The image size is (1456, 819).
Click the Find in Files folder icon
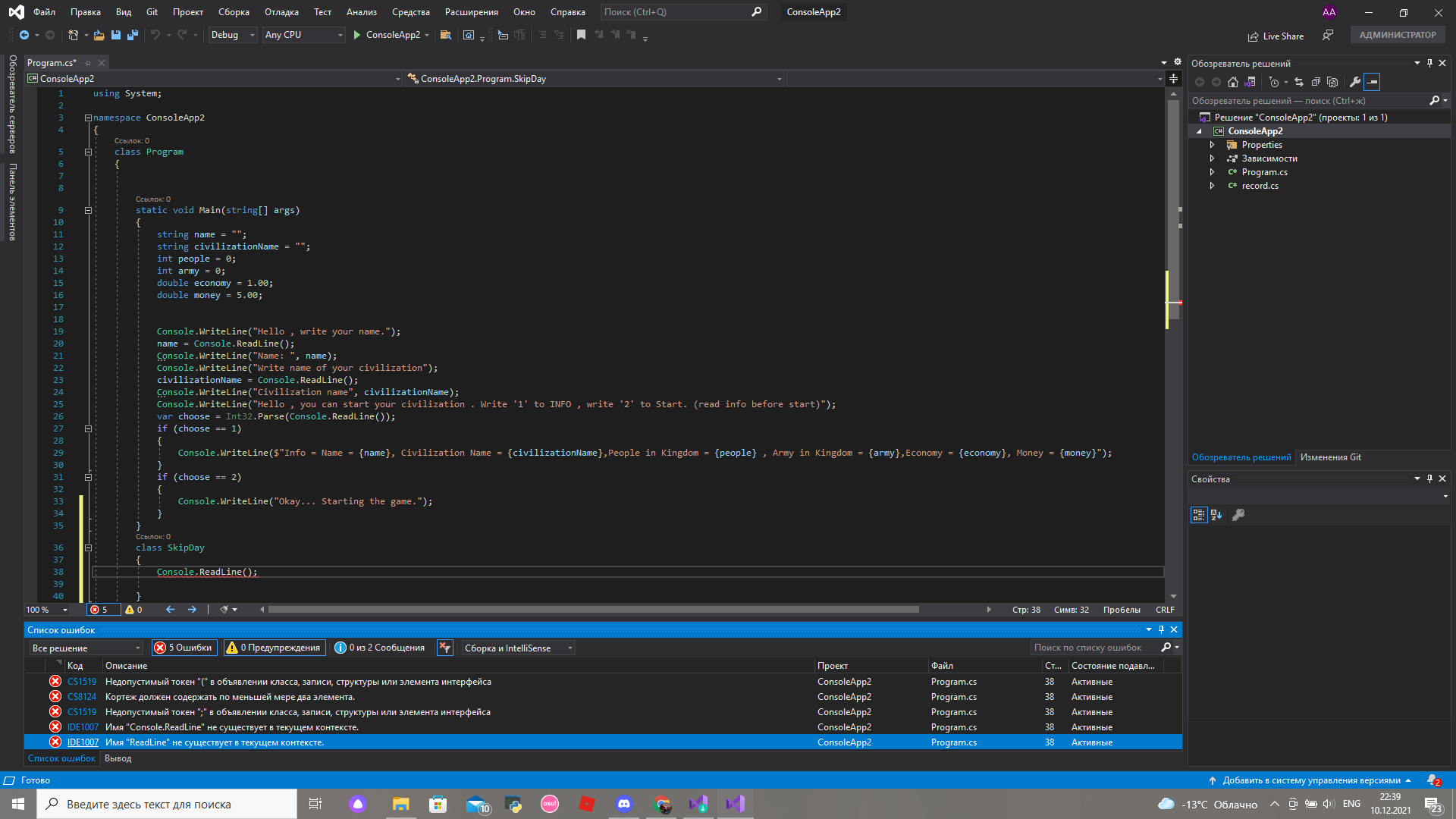(446, 35)
